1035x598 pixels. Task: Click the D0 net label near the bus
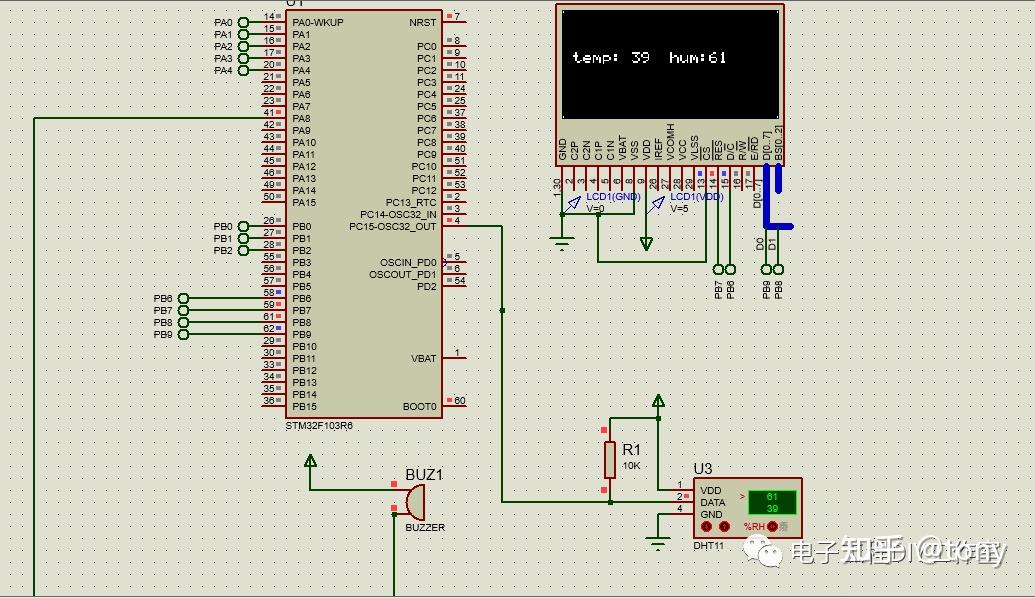tap(761, 243)
